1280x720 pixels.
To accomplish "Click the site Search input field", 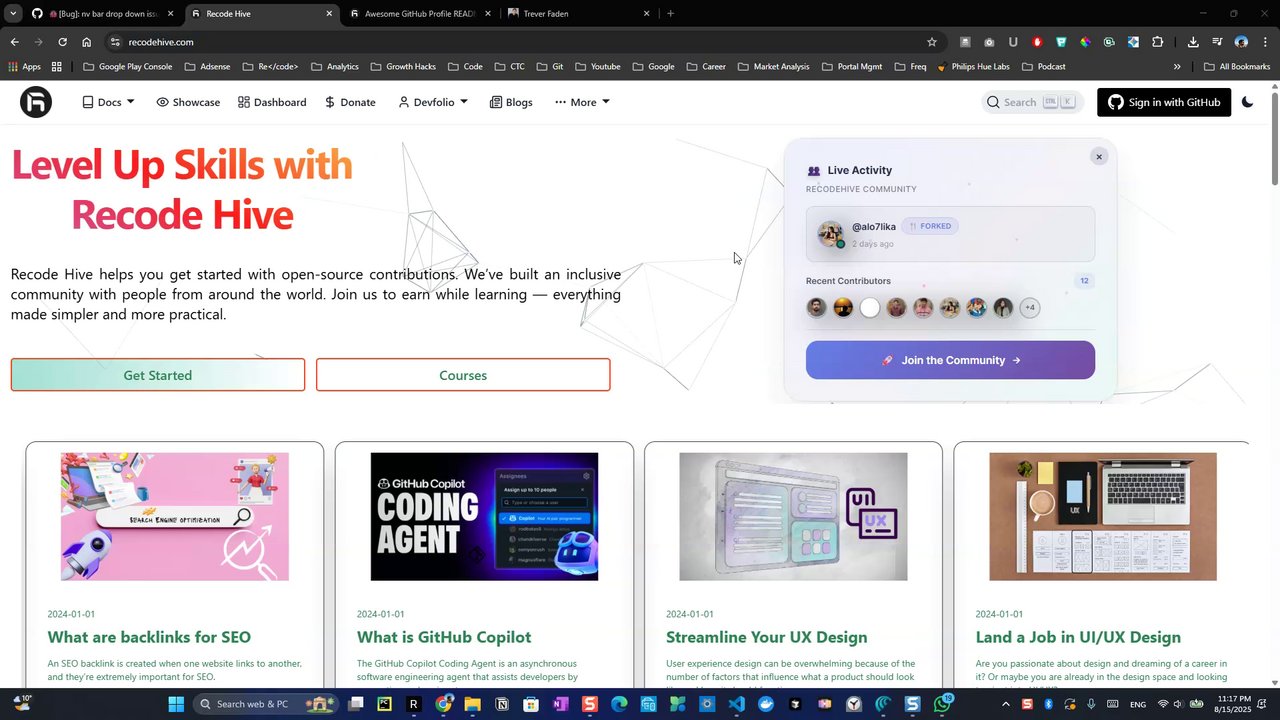I will click(x=1032, y=102).
